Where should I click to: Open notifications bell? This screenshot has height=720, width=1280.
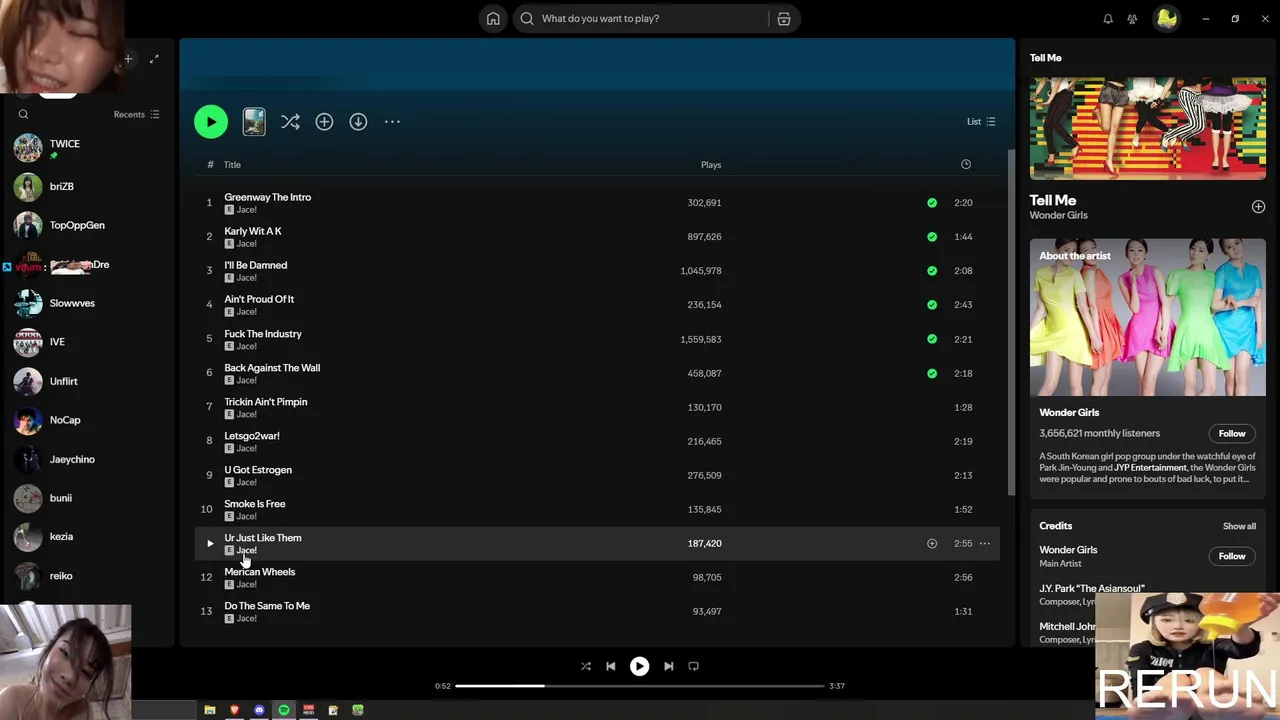(x=1108, y=18)
